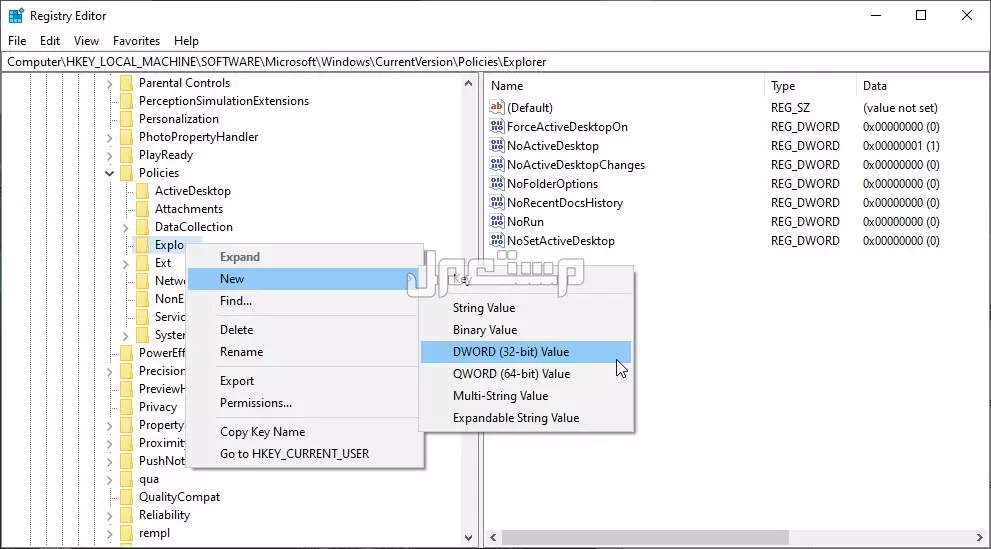Click the tree pane scroll-down arrow
Screen dimensions: 991x549
tap(468, 538)
